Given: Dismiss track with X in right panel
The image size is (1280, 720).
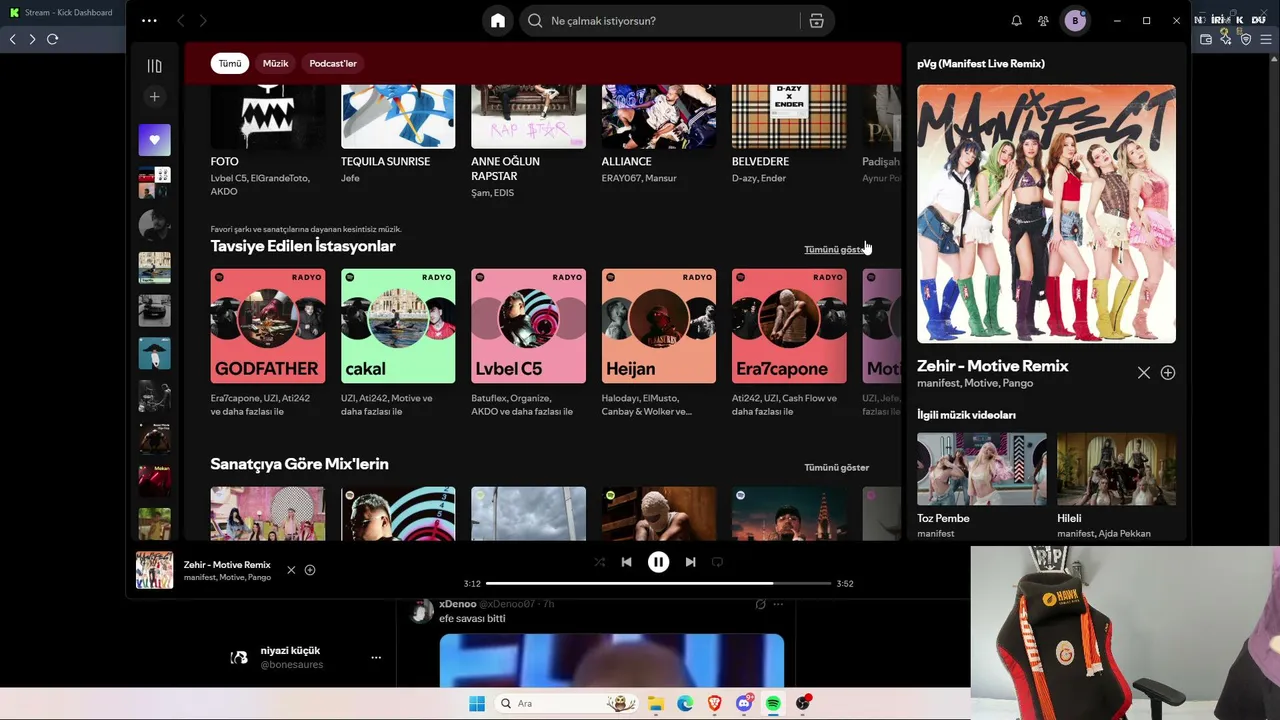Looking at the screenshot, I should (x=1144, y=373).
